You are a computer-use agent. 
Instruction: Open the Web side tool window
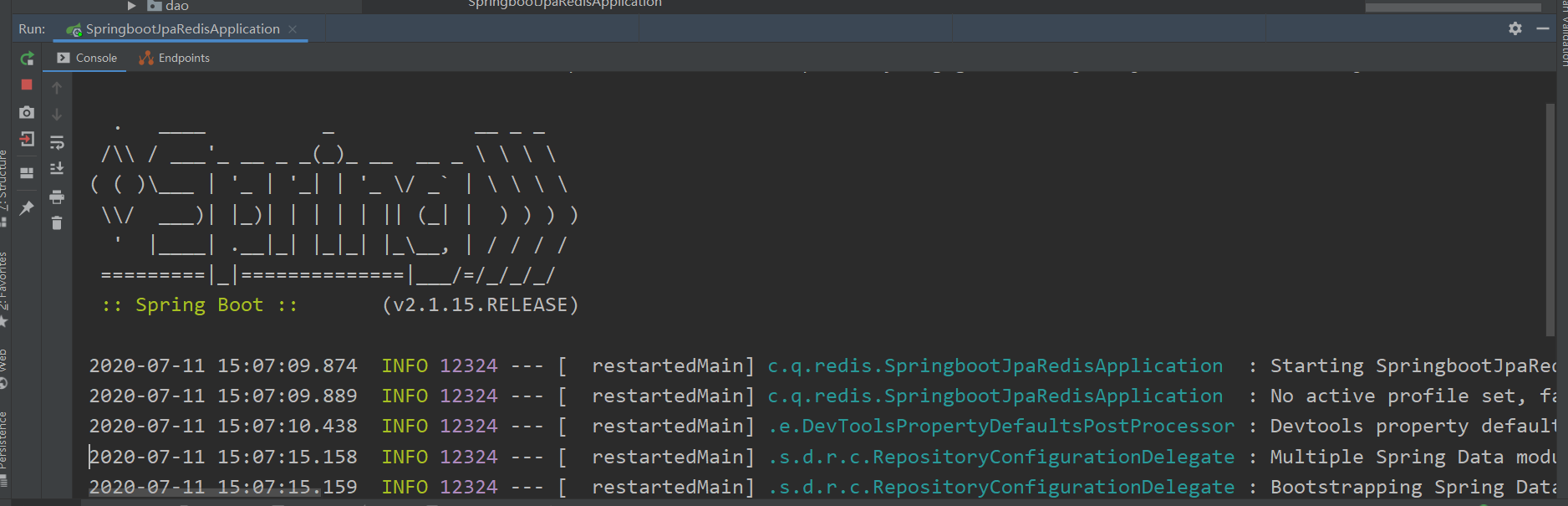(4, 368)
